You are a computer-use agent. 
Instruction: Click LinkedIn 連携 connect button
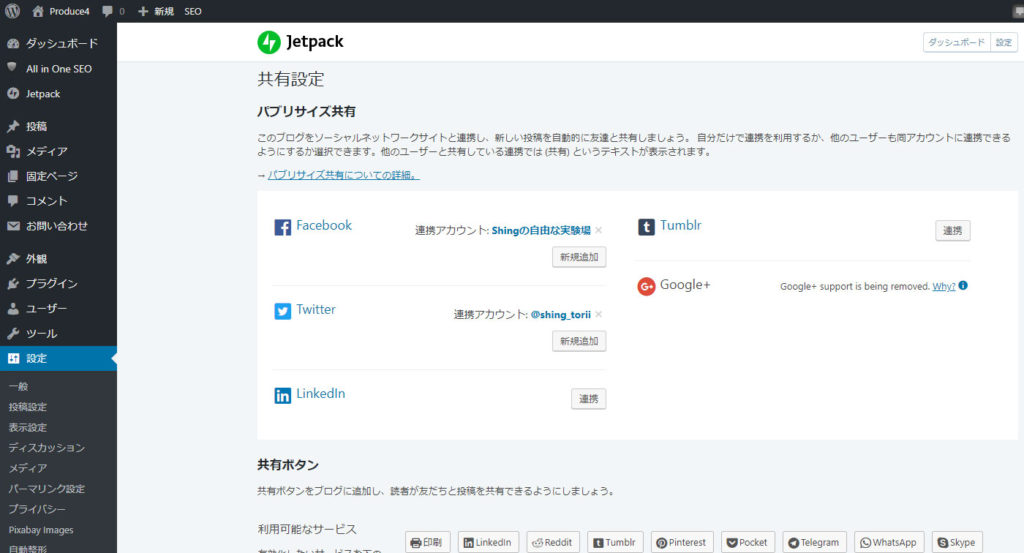[588, 399]
